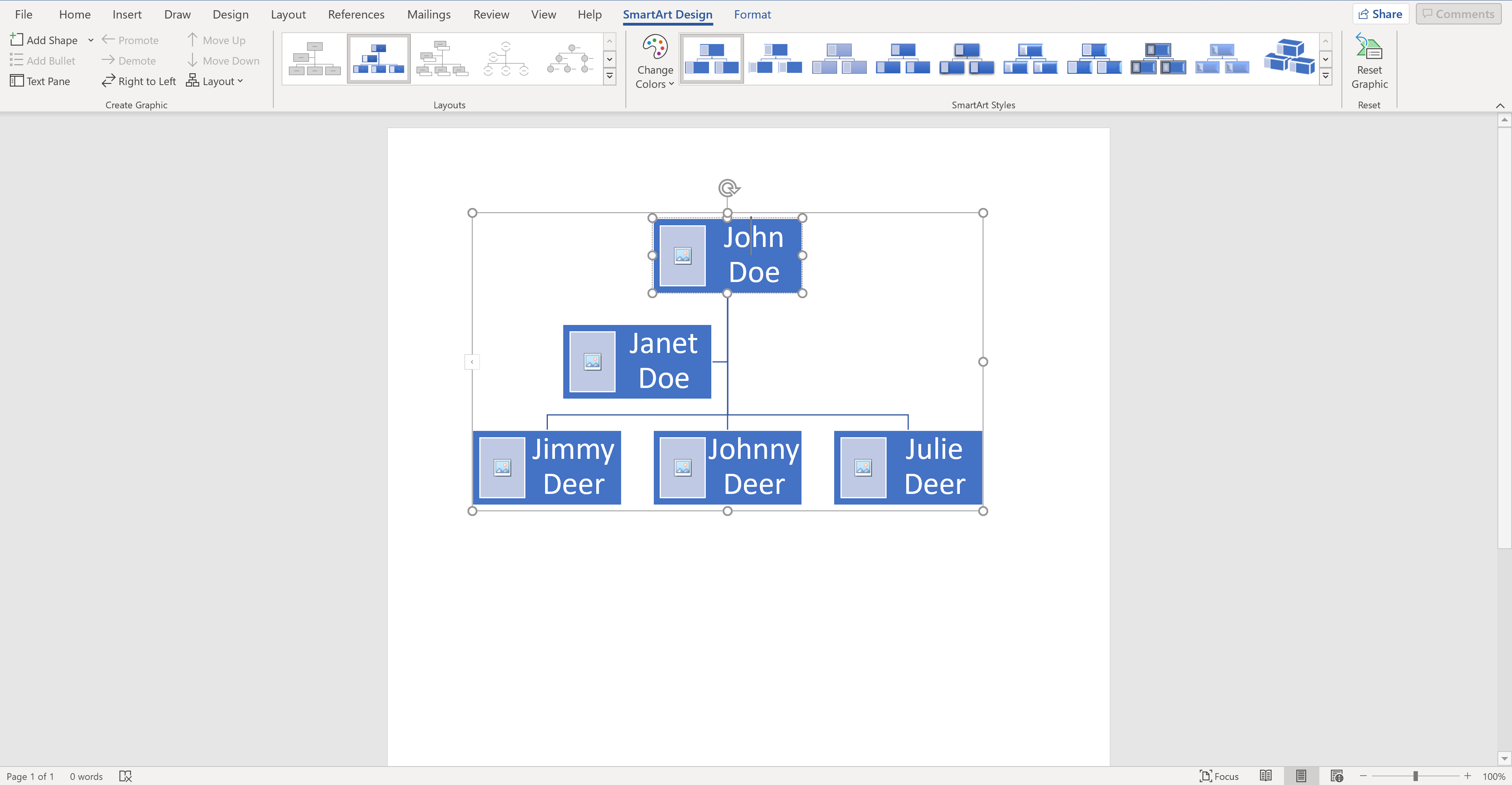The image size is (1512, 785).
Task: Click the picture placeholder in John Doe box
Action: [x=682, y=255]
